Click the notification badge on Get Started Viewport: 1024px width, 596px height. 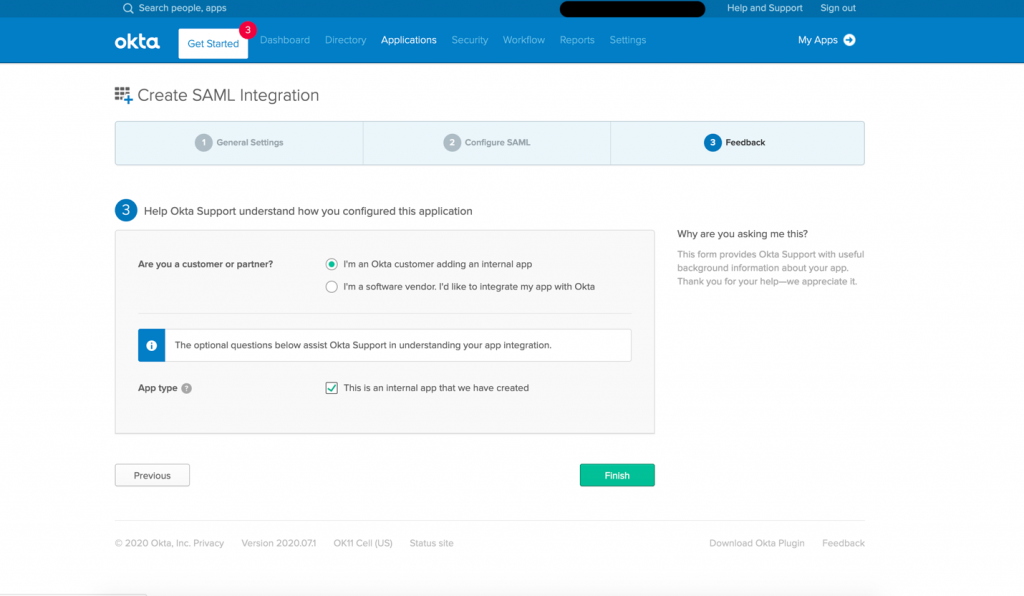click(247, 31)
